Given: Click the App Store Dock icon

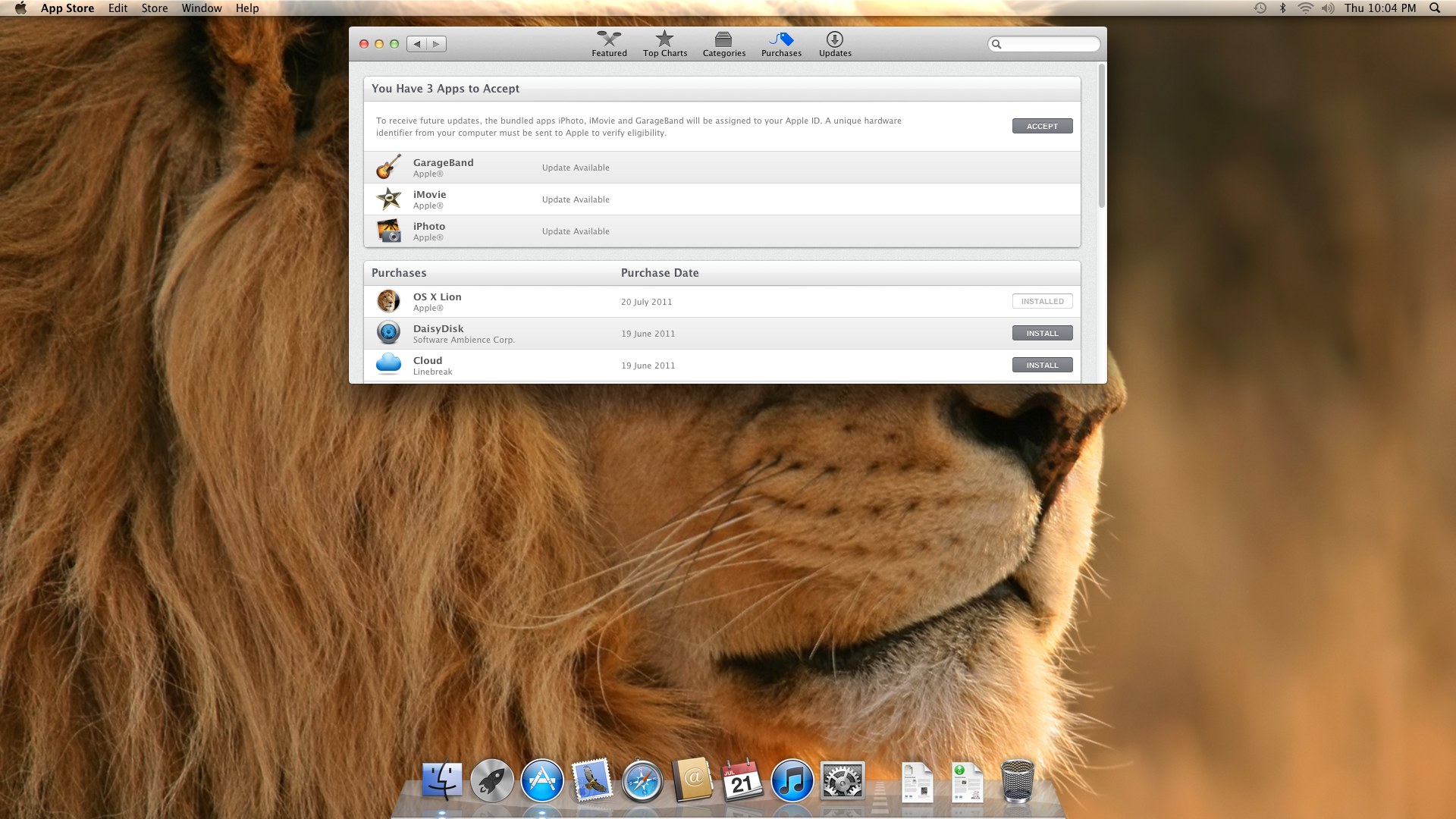Looking at the screenshot, I should tap(541, 781).
